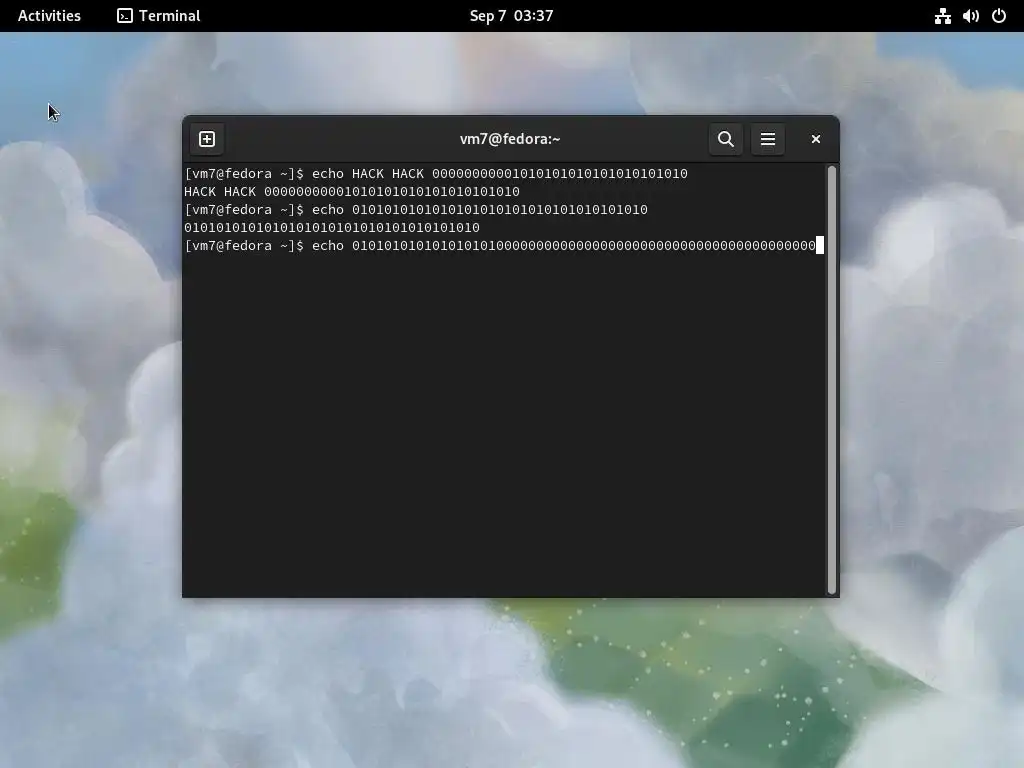Image resolution: width=1024 pixels, height=768 pixels.
Task: Close the terminal window
Action: click(816, 139)
